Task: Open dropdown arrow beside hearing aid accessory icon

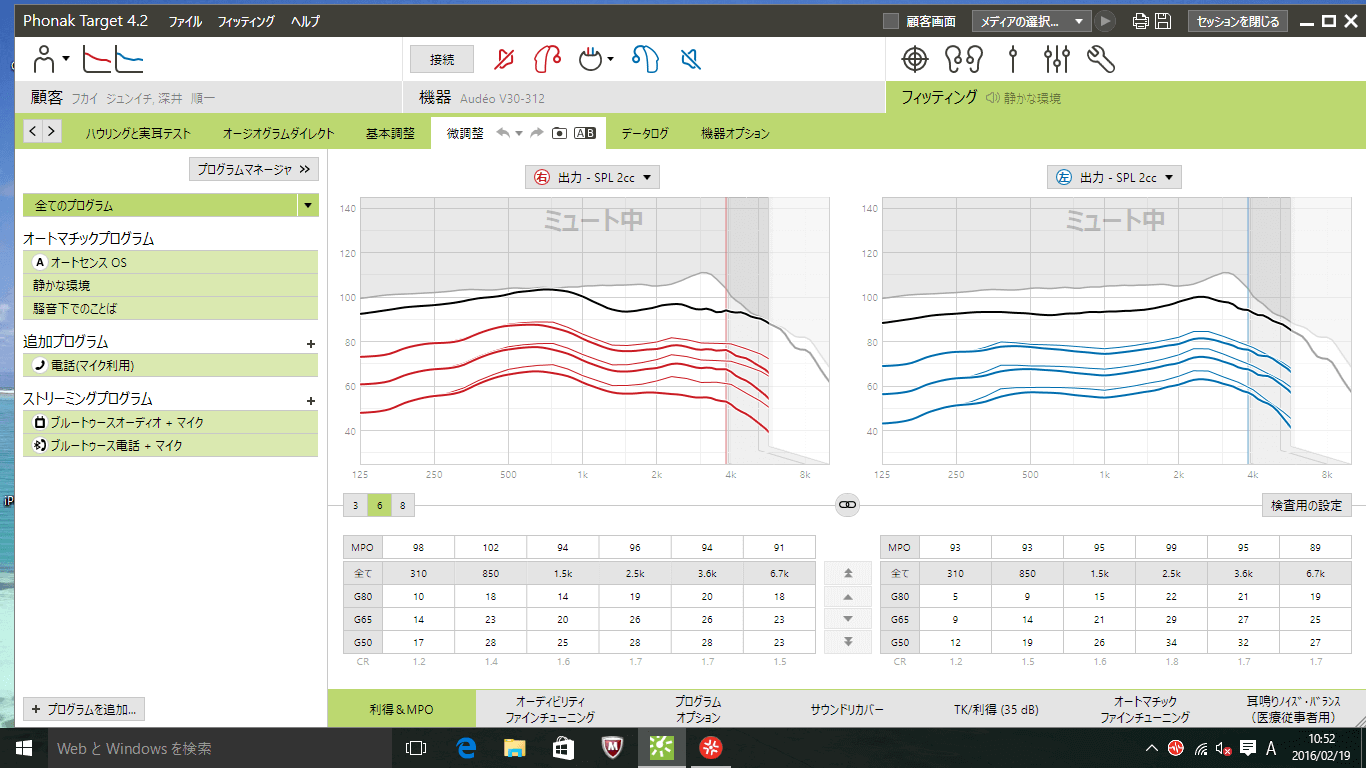Action: pyautogui.click(x=610, y=60)
